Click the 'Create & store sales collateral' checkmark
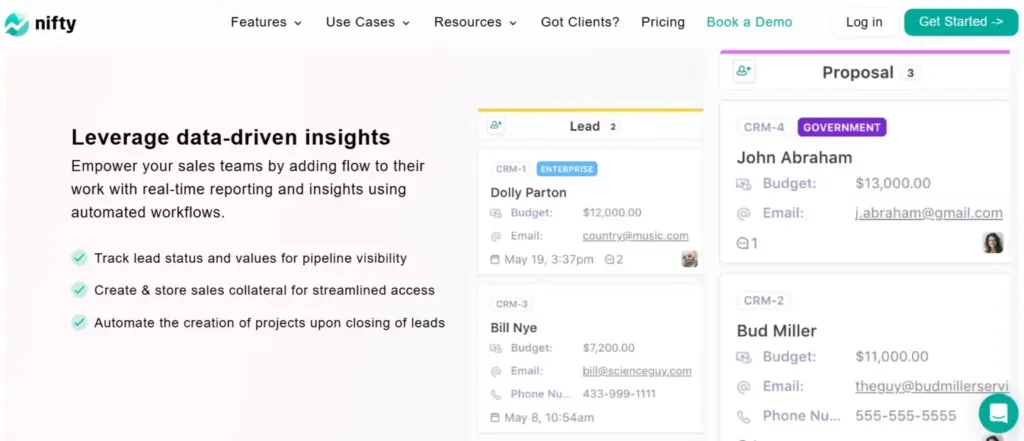The image size is (1024, 441). pyautogui.click(x=79, y=290)
